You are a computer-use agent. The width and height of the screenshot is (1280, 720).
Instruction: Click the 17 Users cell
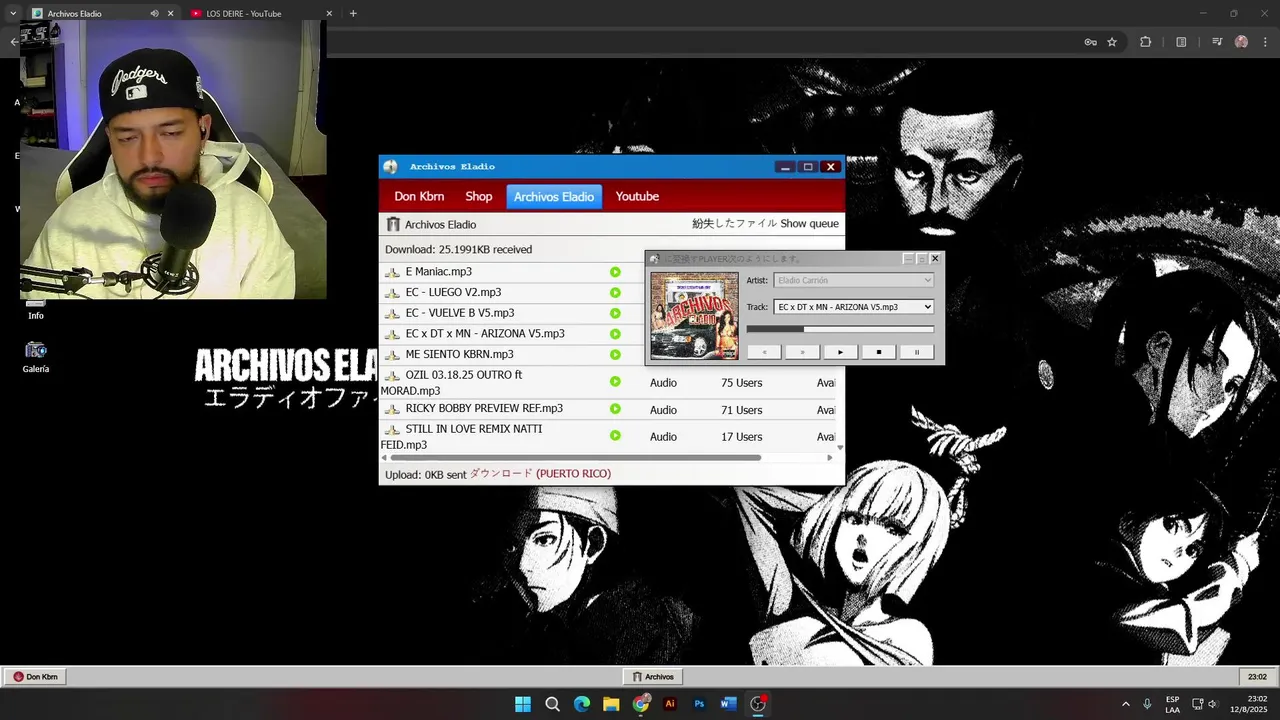point(741,437)
